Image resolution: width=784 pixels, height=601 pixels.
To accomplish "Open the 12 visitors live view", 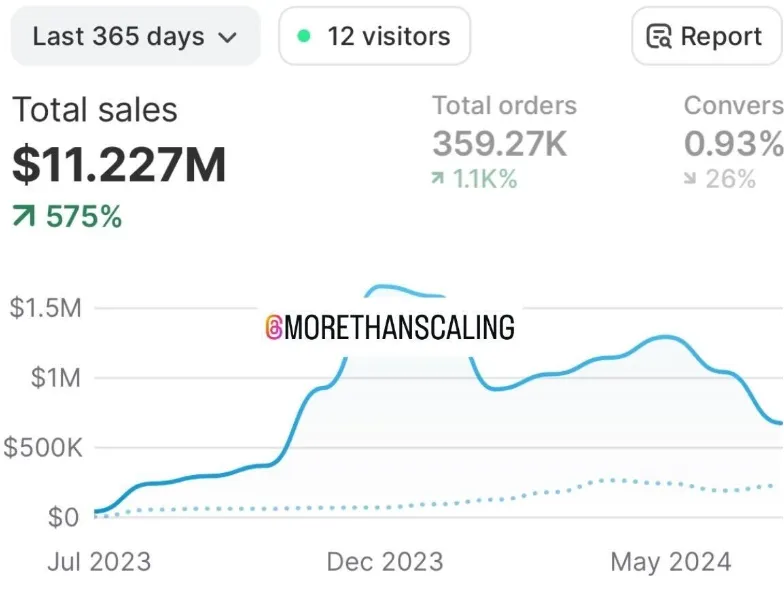I will tap(374, 36).
